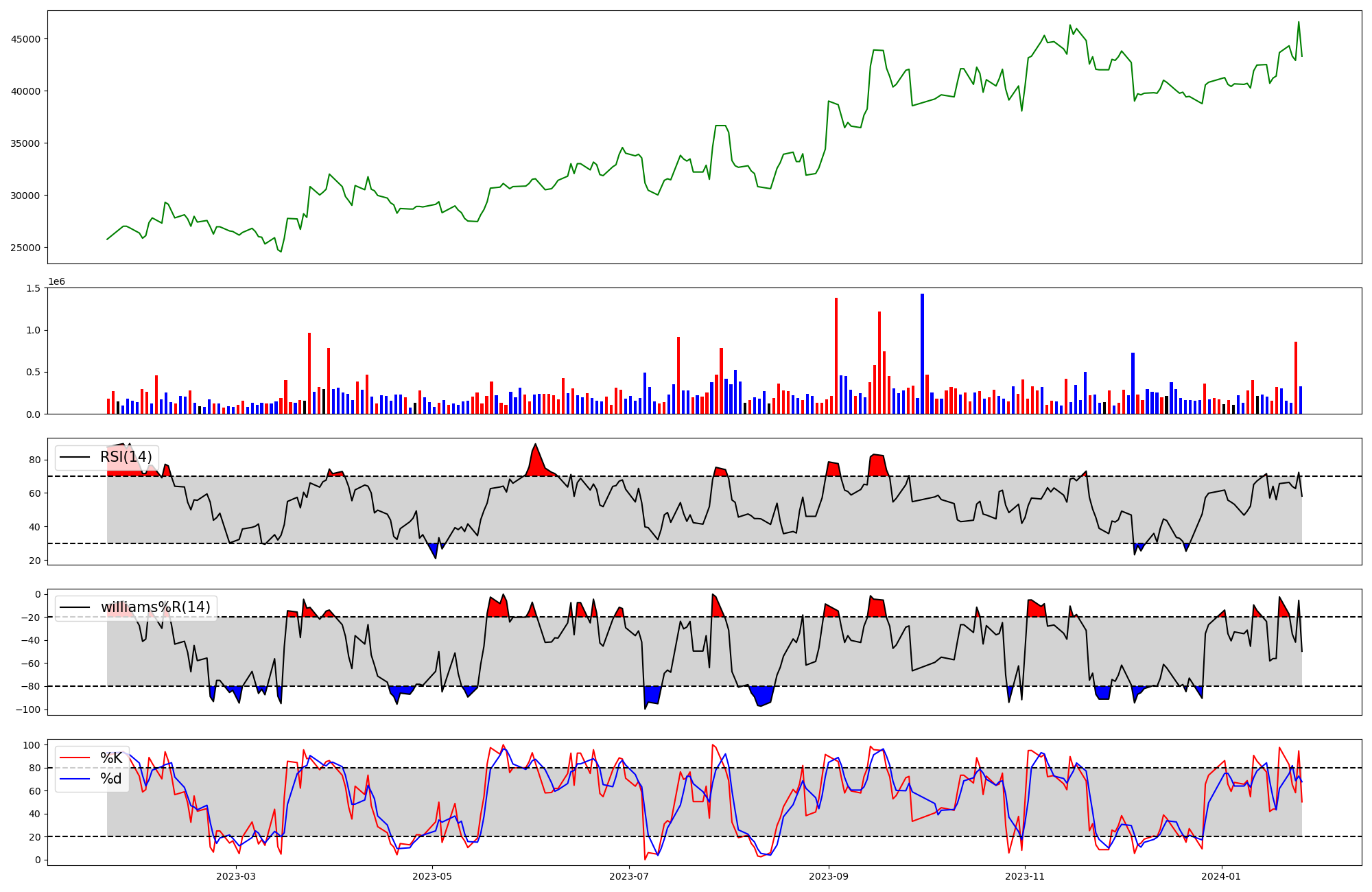Viewport: 1372px width, 892px height.
Task: Click the 2023-11 x-axis date label
Action: tap(1025, 876)
